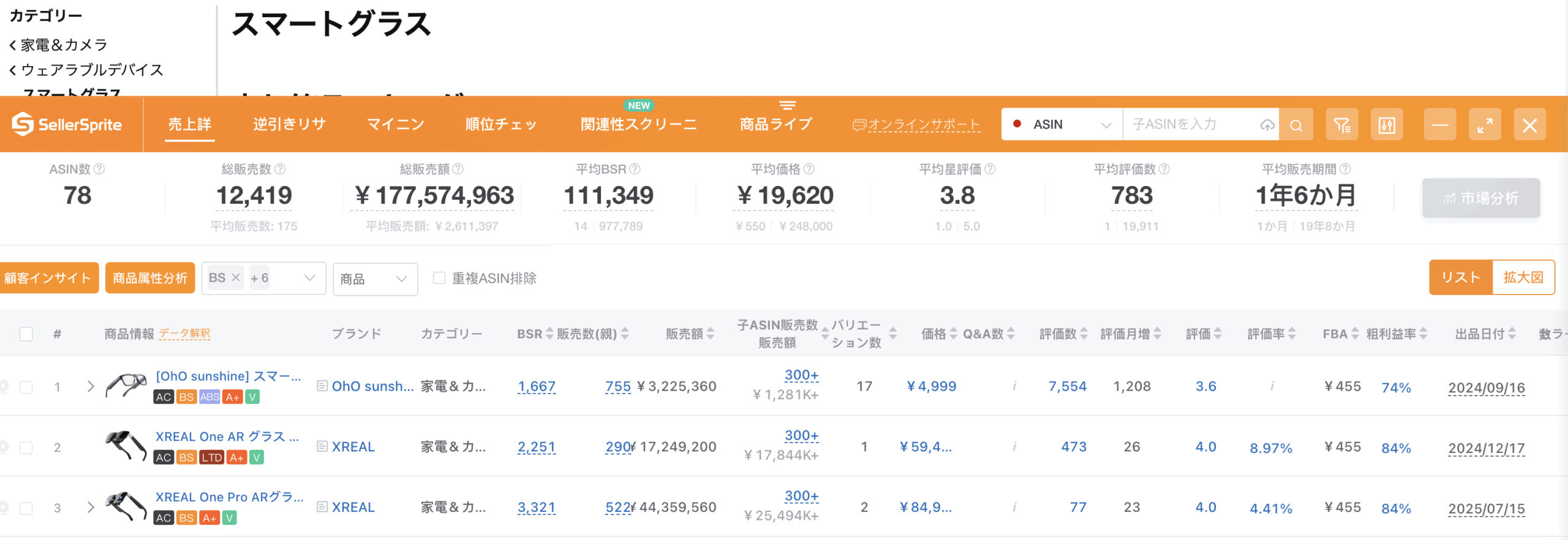Open the filter funnel icon
Screen dimensions: 1568x540
coord(1341,125)
